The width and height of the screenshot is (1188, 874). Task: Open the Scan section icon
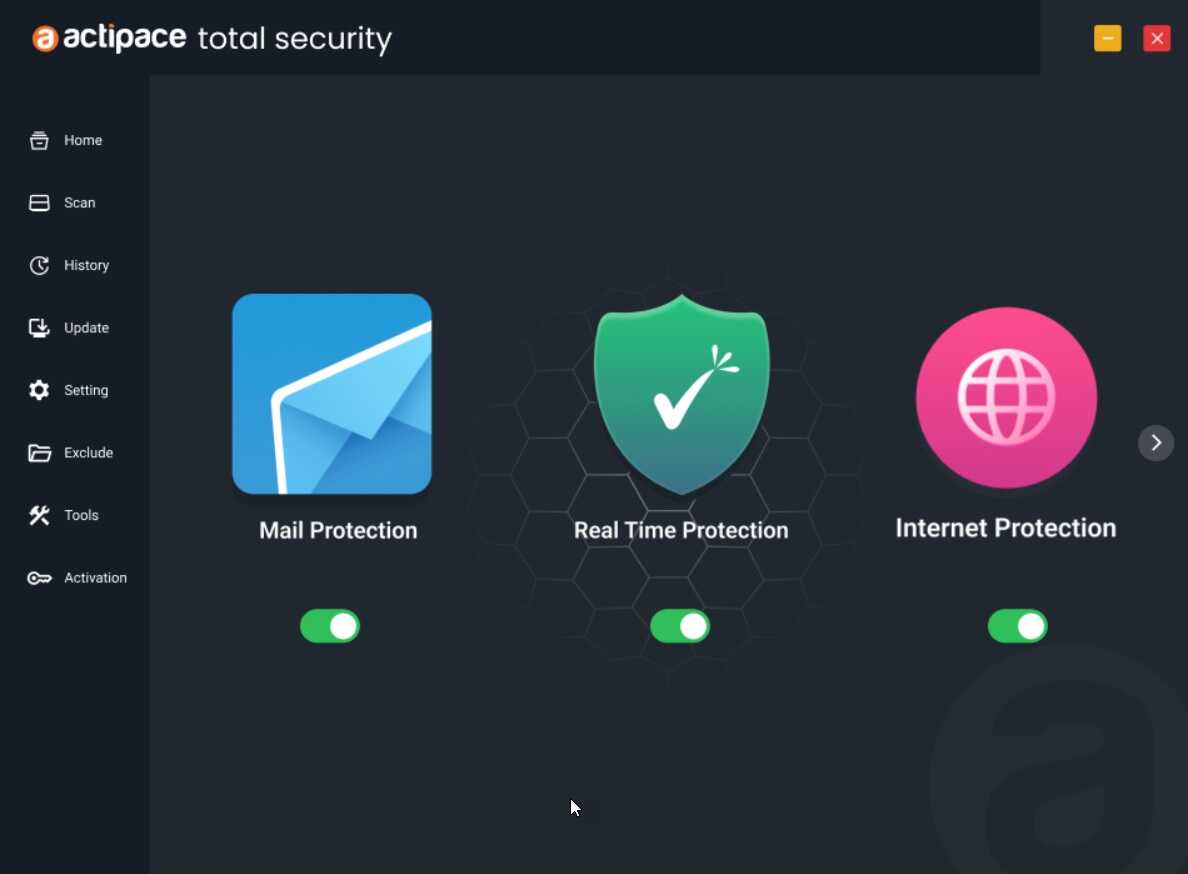click(39, 203)
